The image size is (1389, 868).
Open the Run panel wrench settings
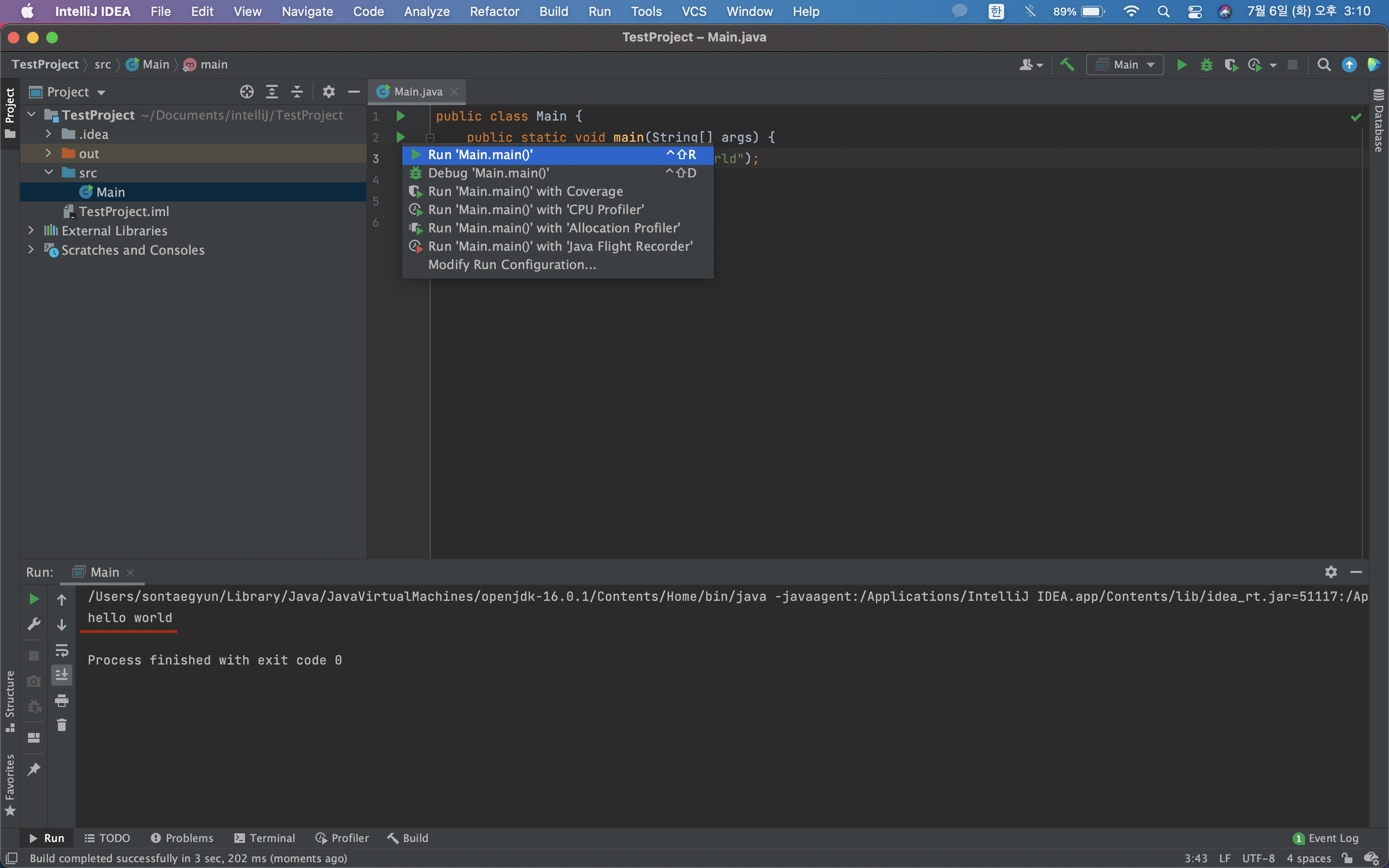click(x=34, y=624)
